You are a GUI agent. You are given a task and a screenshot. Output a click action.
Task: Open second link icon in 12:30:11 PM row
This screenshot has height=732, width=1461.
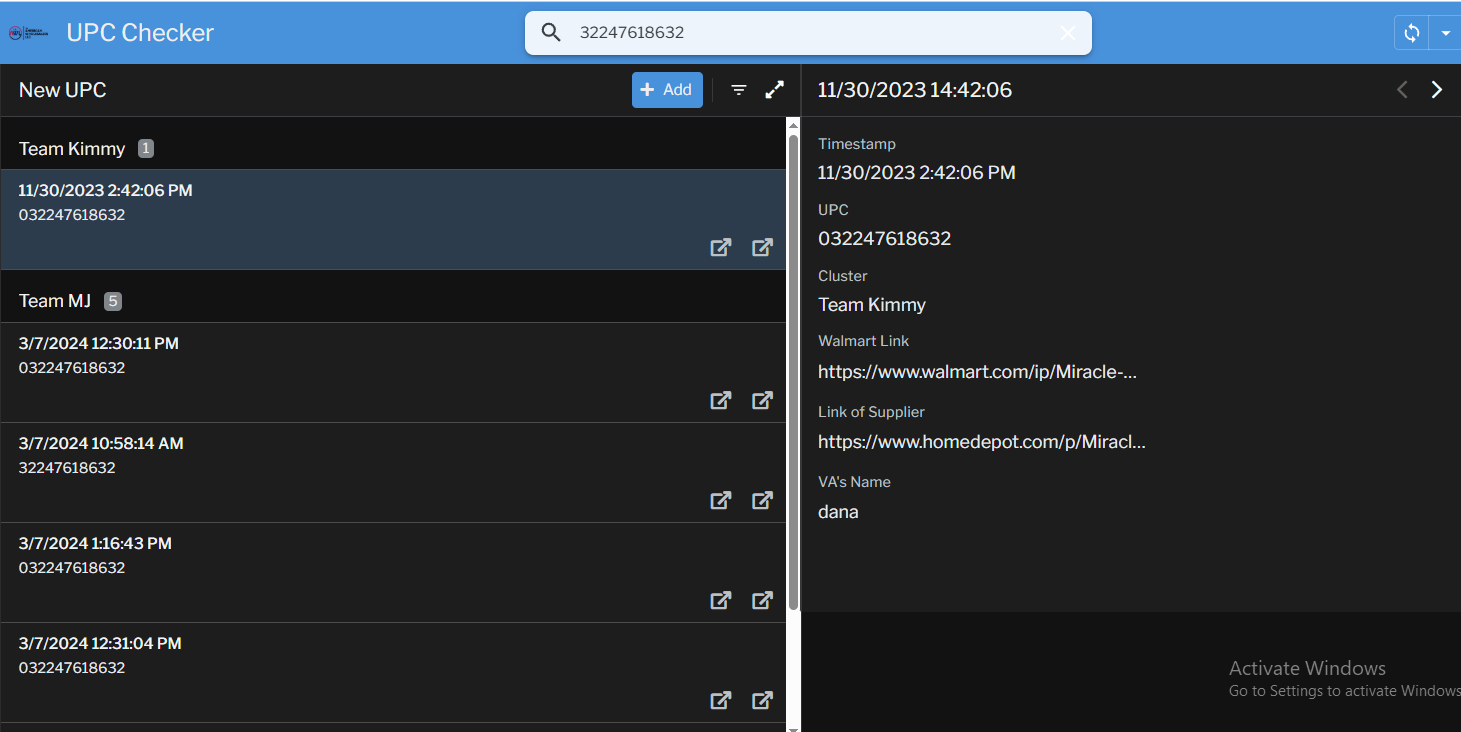pos(763,400)
